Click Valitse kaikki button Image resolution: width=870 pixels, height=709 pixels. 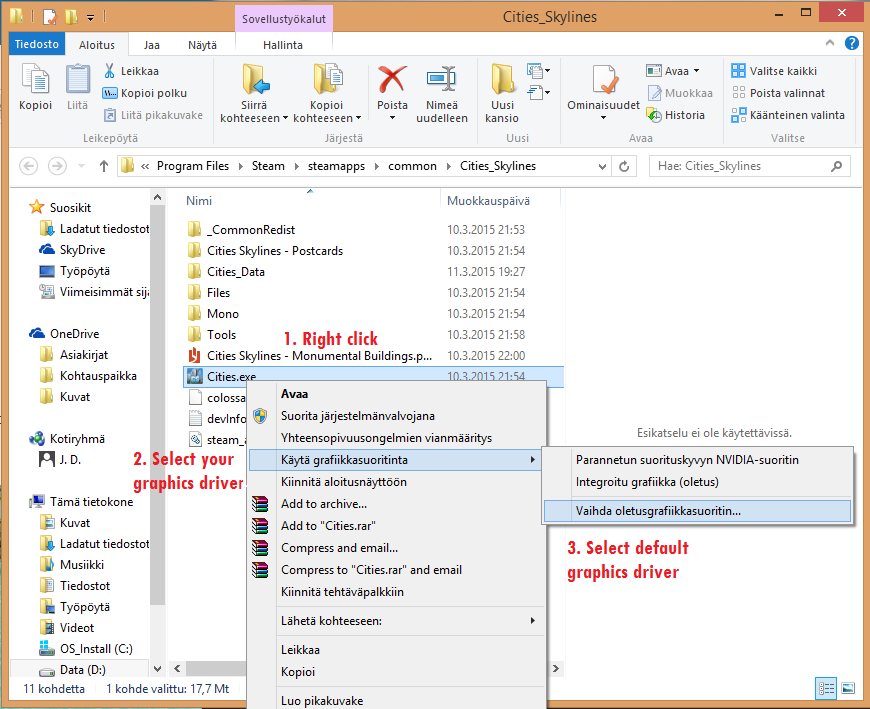point(783,71)
